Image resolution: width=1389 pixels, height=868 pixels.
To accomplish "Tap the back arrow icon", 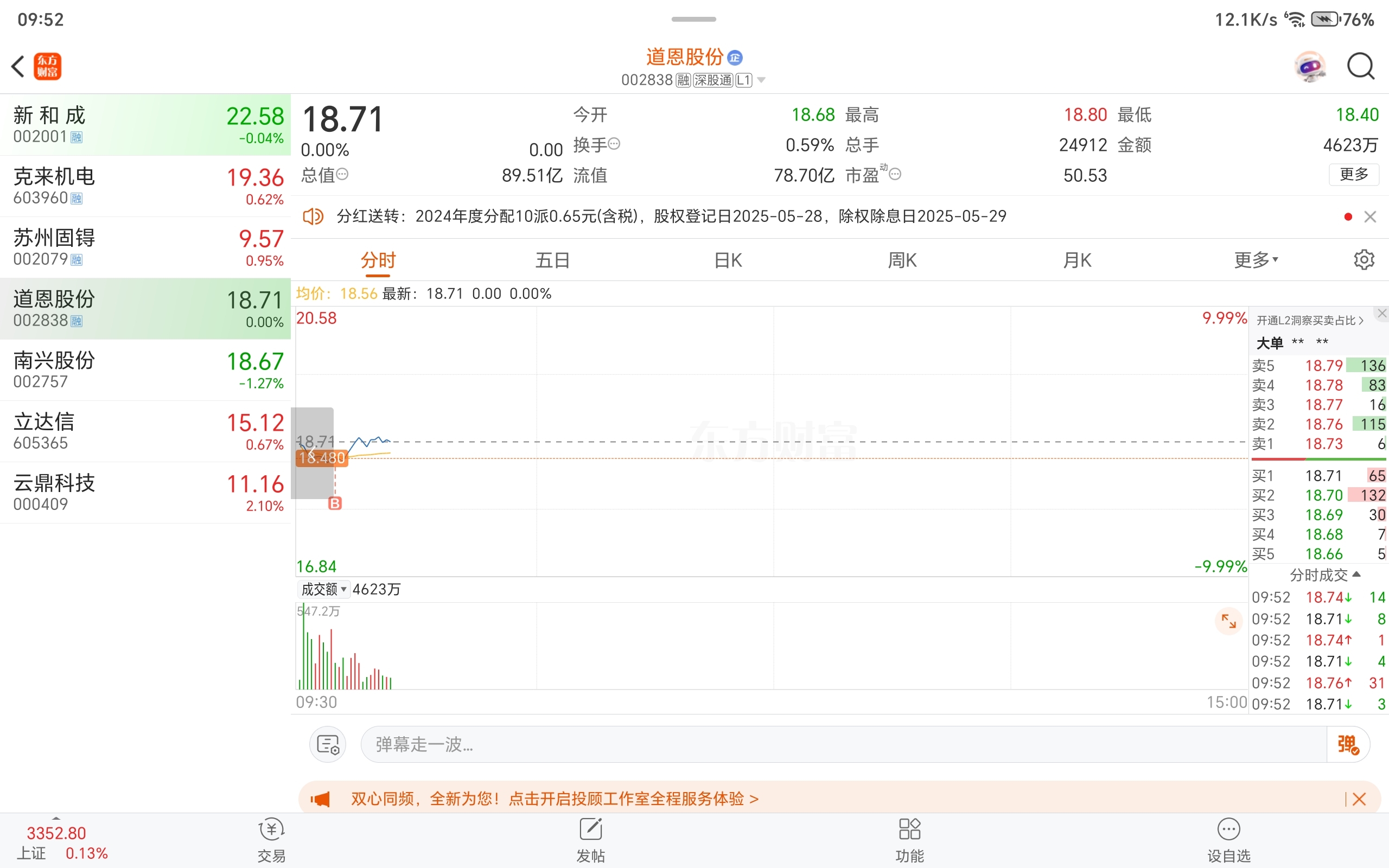I will tap(18, 66).
